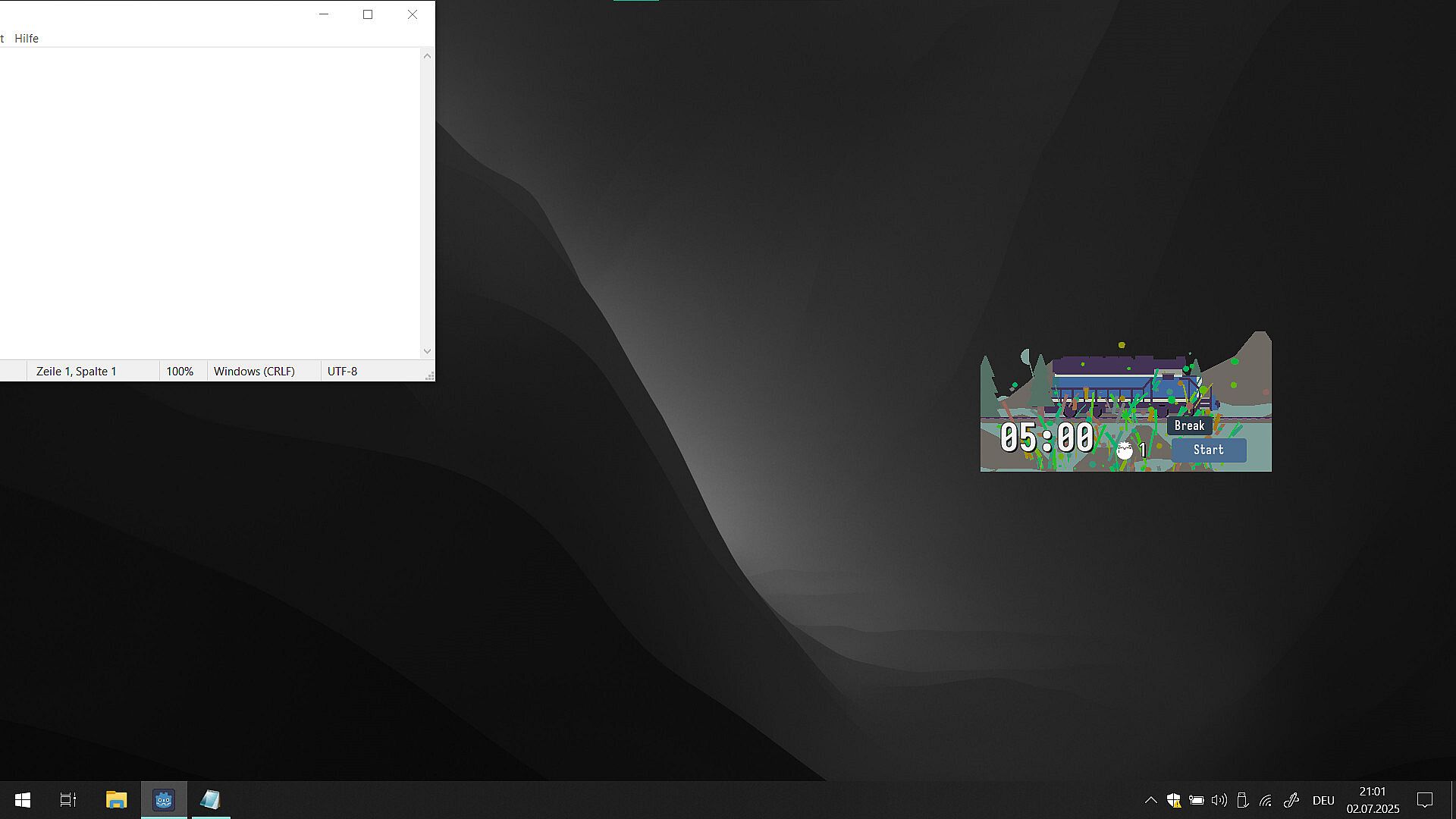Open the Windows Start menu
1456x819 pixels.
point(23,799)
